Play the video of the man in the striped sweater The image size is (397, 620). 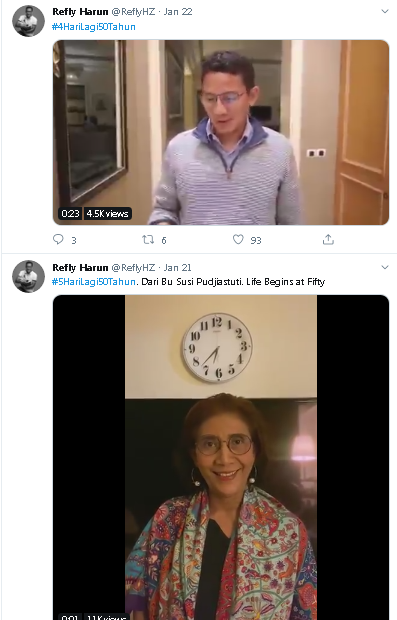[221, 132]
